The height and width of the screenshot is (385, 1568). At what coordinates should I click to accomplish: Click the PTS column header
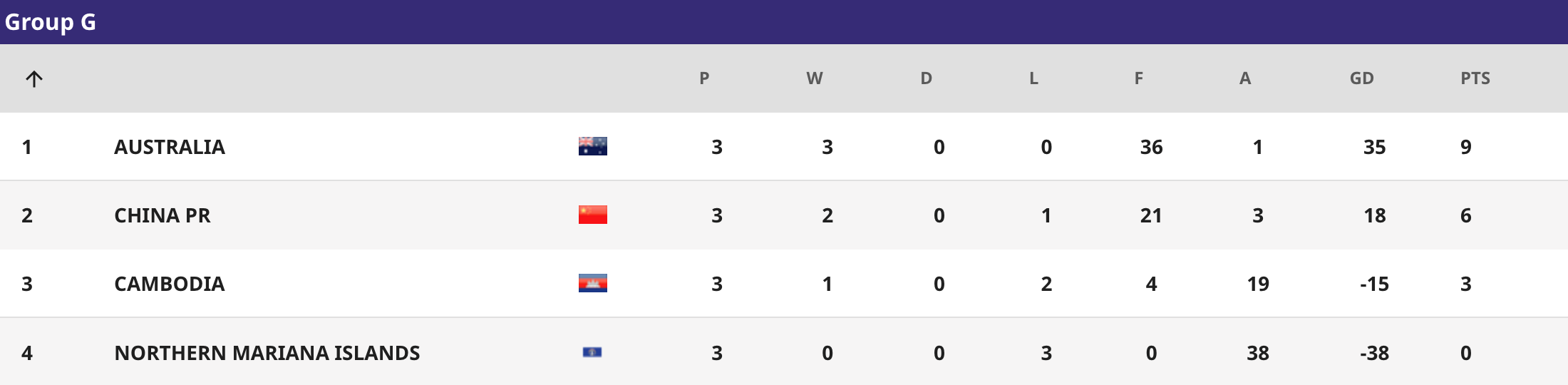[x=1475, y=78]
